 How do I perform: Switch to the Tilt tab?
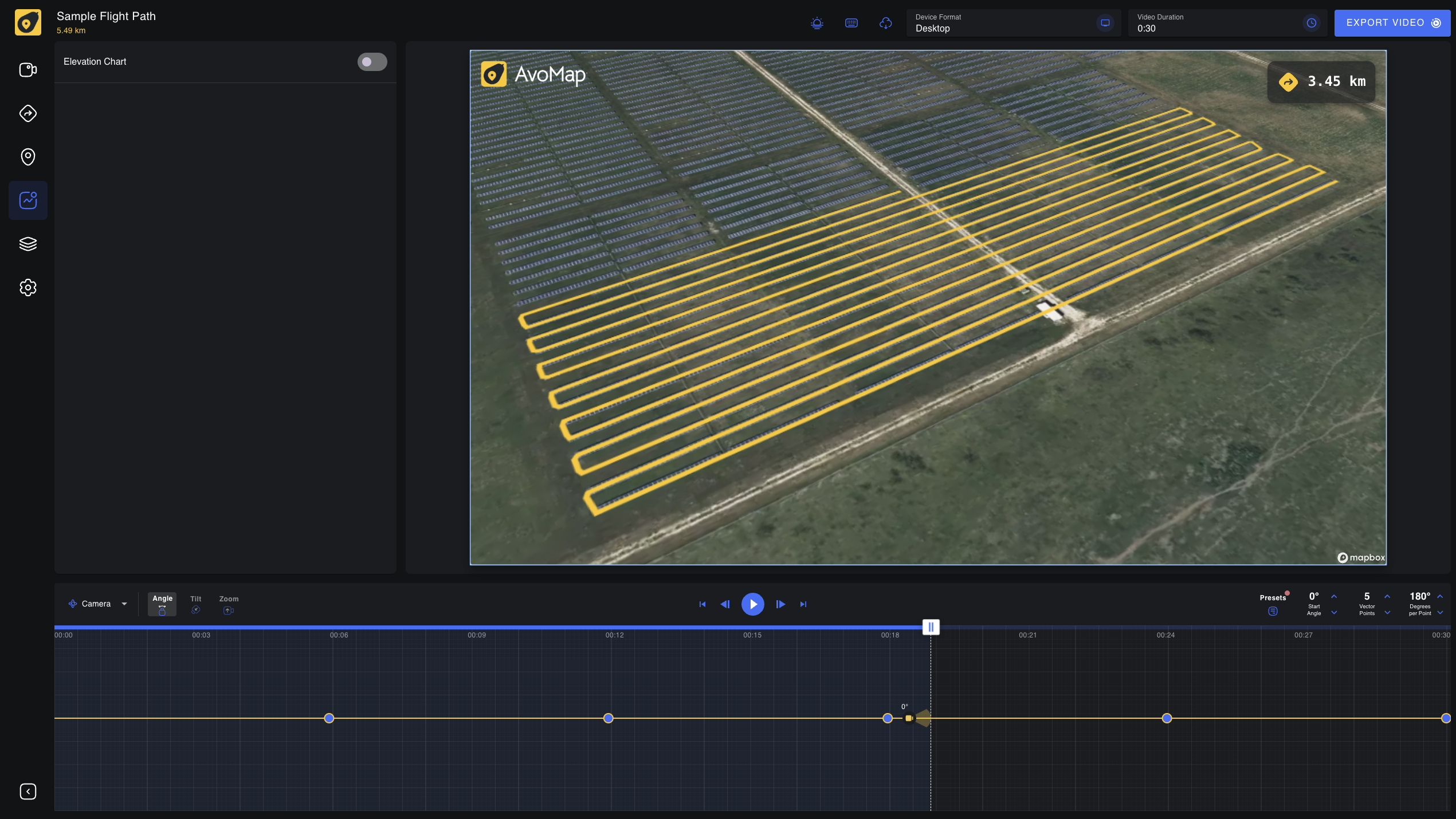pos(195,604)
